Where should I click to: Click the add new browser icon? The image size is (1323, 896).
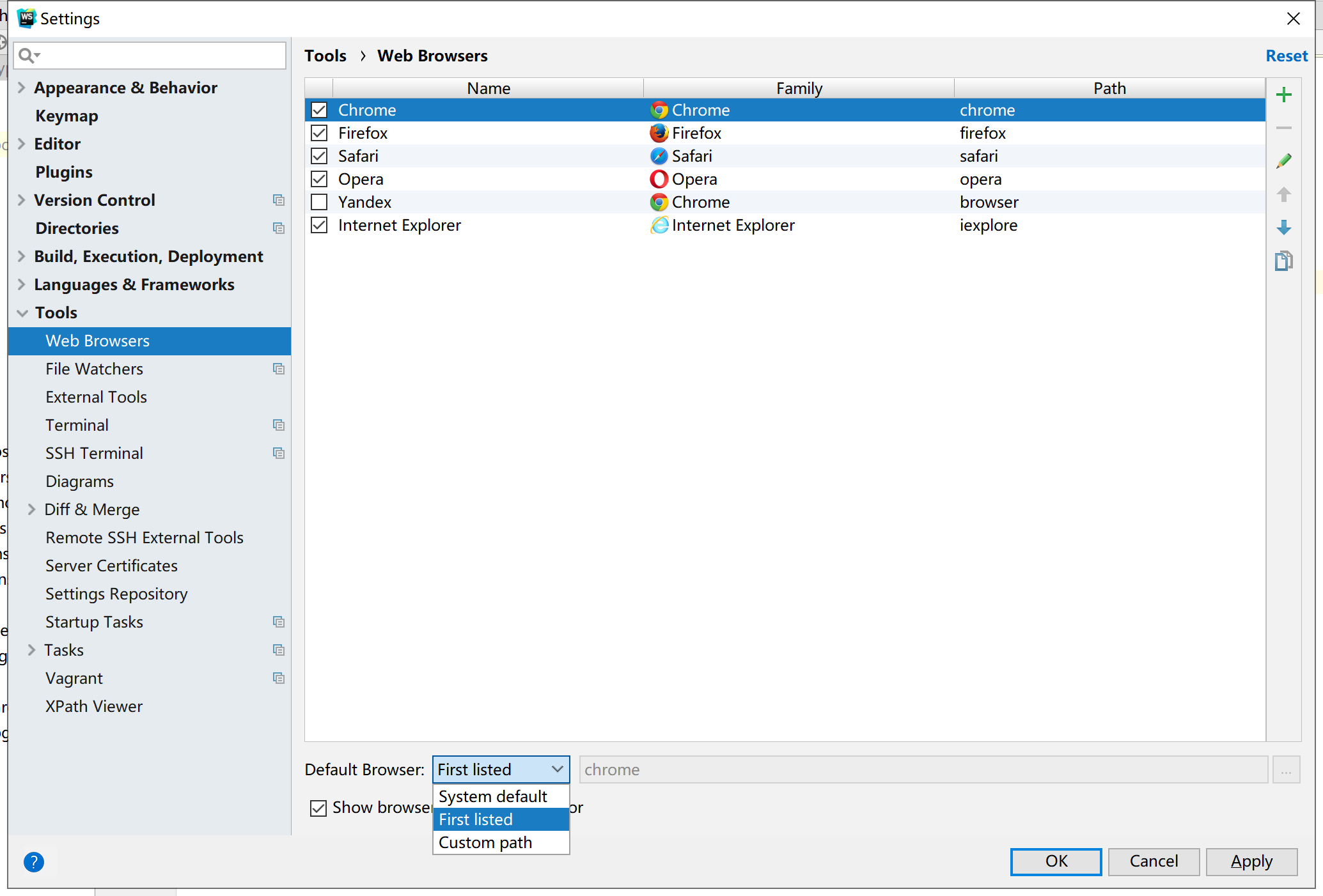coord(1285,94)
